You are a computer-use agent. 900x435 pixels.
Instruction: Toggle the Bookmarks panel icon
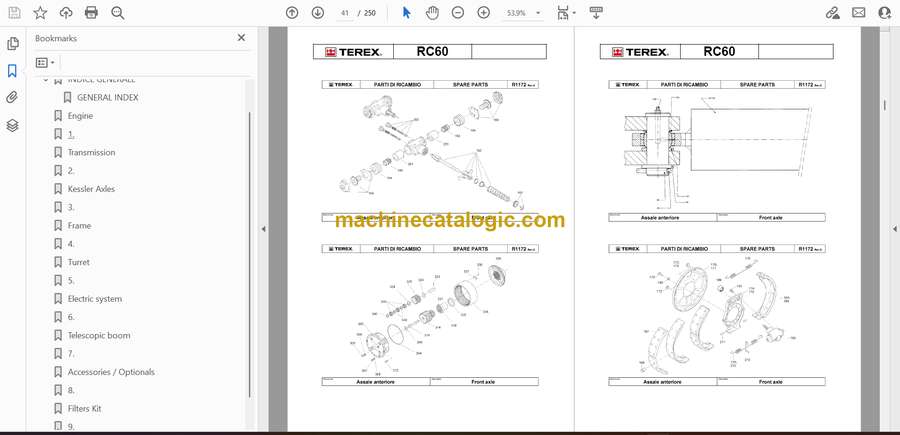click(12, 71)
